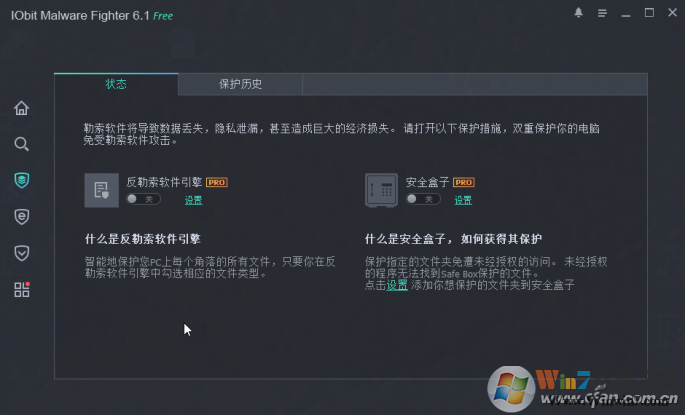Click the PRO badge next to 安全盒子
Viewport: 685px width, 415px height.
click(x=464, y=183)
